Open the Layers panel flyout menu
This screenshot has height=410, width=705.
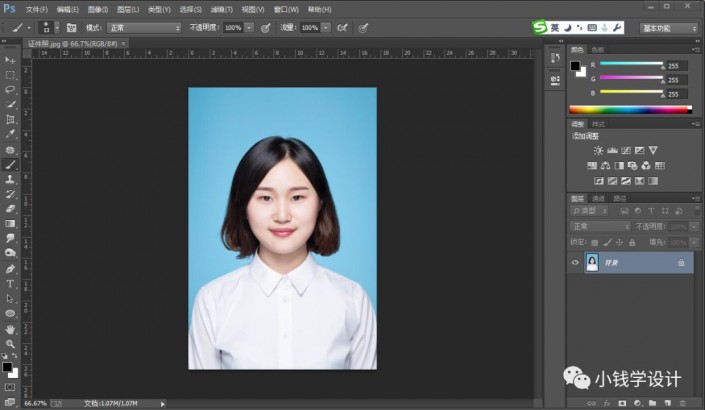pyautogui.click(x=696, y=198)
